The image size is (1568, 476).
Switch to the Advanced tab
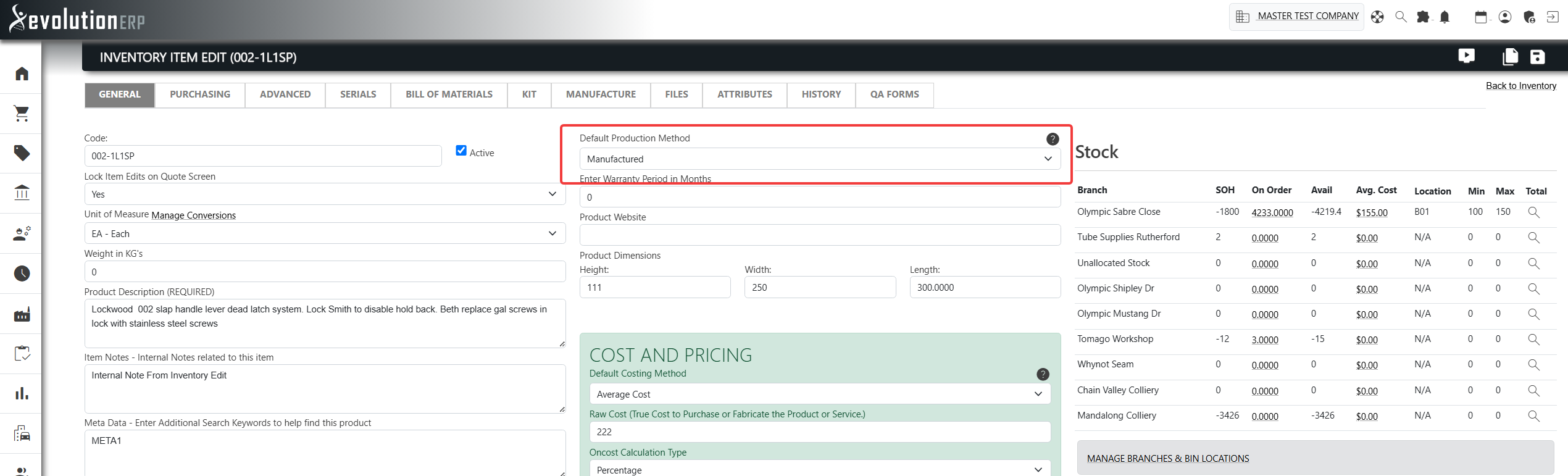[x=285, y=94]
